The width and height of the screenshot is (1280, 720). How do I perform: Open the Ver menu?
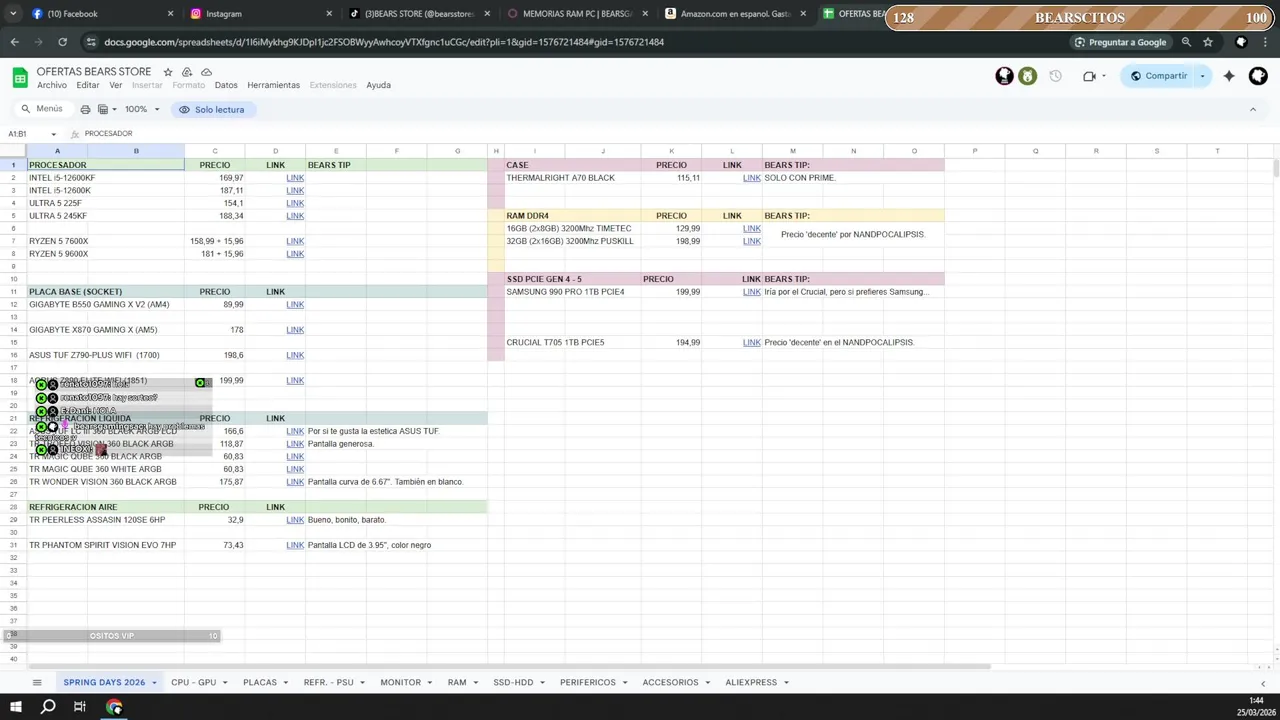pyautogui.click(x=116, y=85)
